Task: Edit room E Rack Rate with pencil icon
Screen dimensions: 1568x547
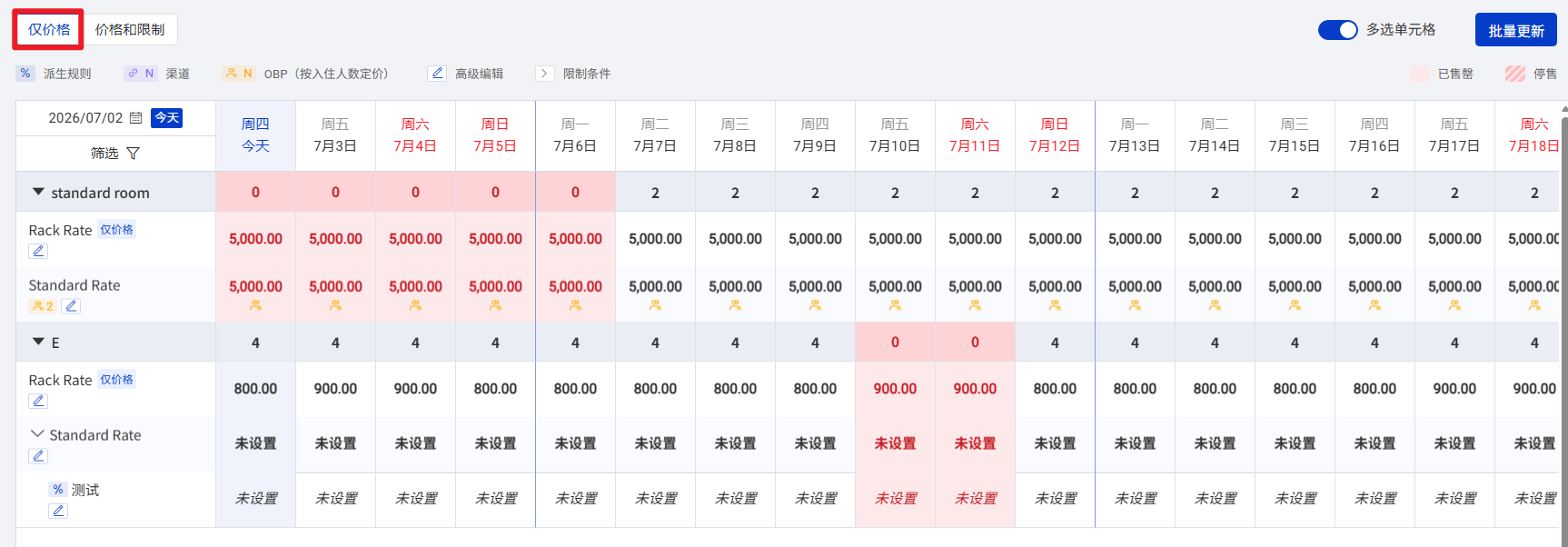Action: pos(38,401)
